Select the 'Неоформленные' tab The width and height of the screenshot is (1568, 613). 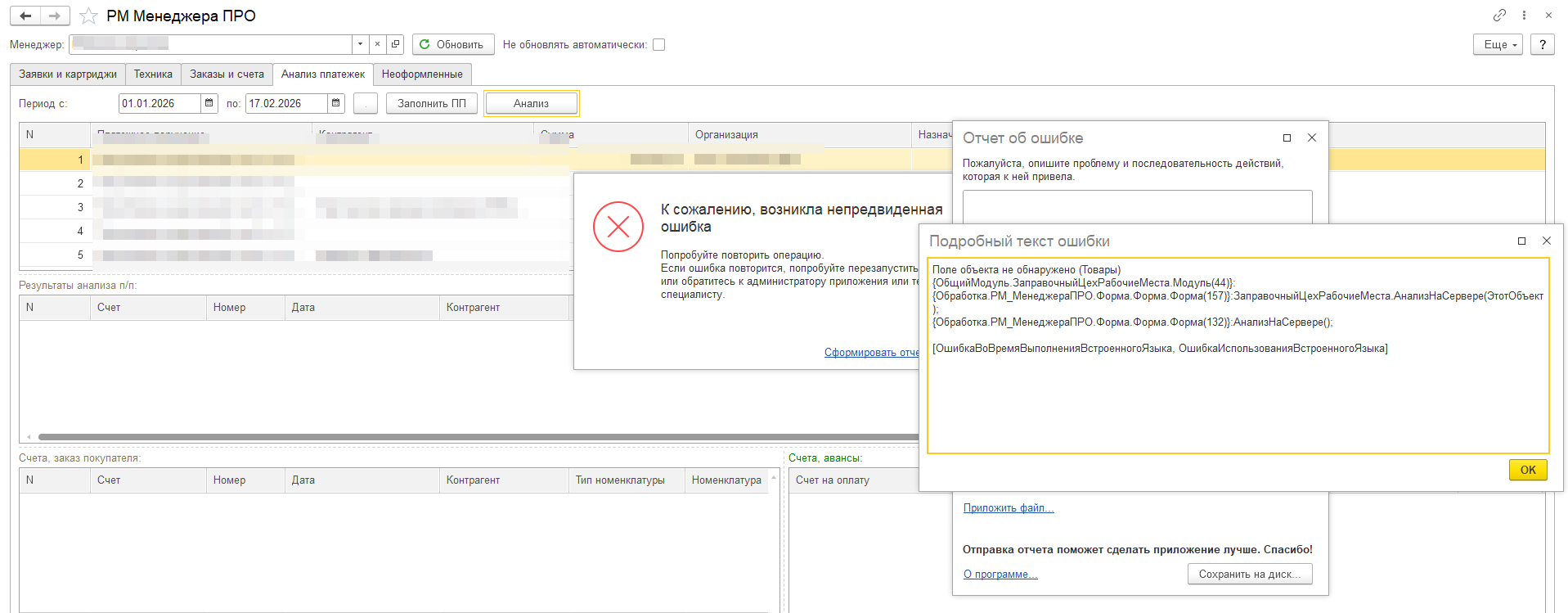(422, 74)
